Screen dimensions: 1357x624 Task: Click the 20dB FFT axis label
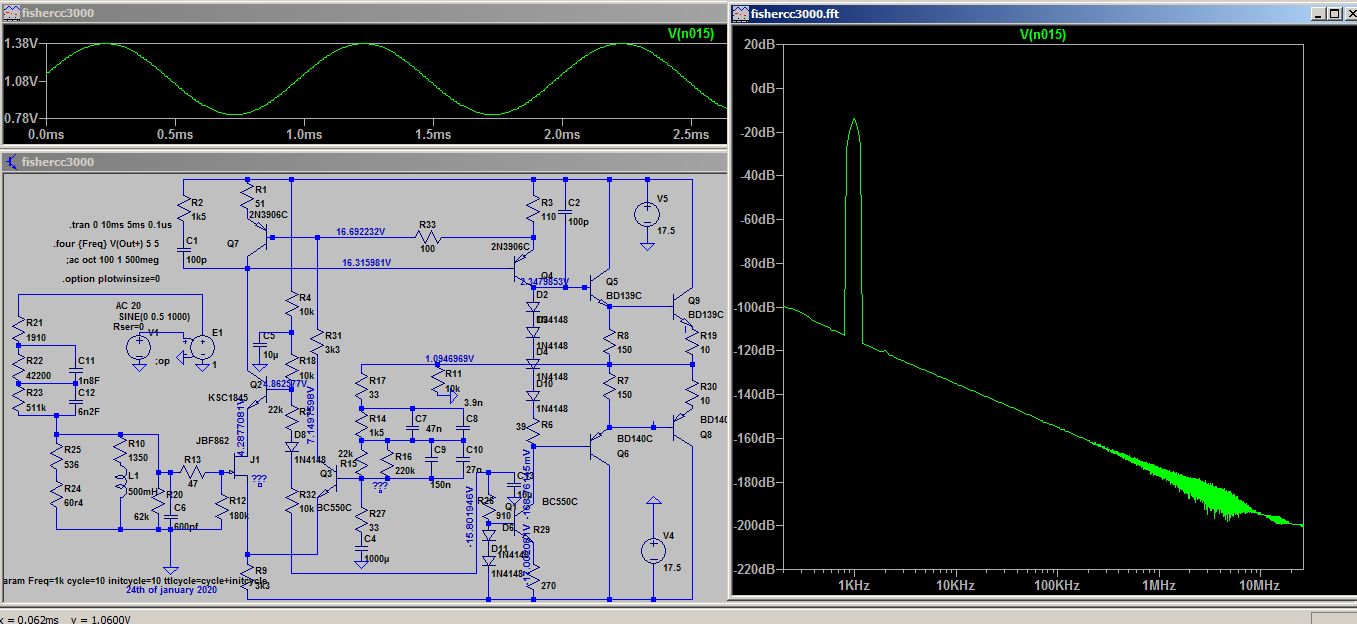point(760,45)
